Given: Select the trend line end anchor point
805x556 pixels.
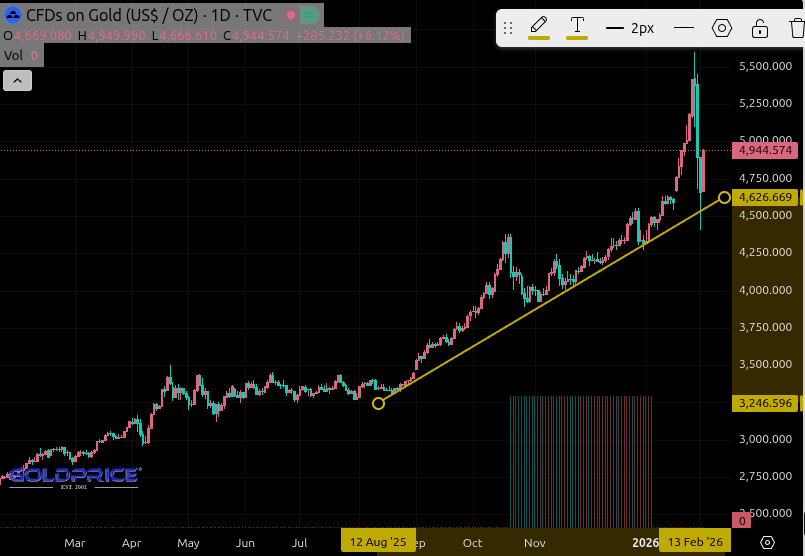Looking at the screenshot, I should click(x=724, y=197).
